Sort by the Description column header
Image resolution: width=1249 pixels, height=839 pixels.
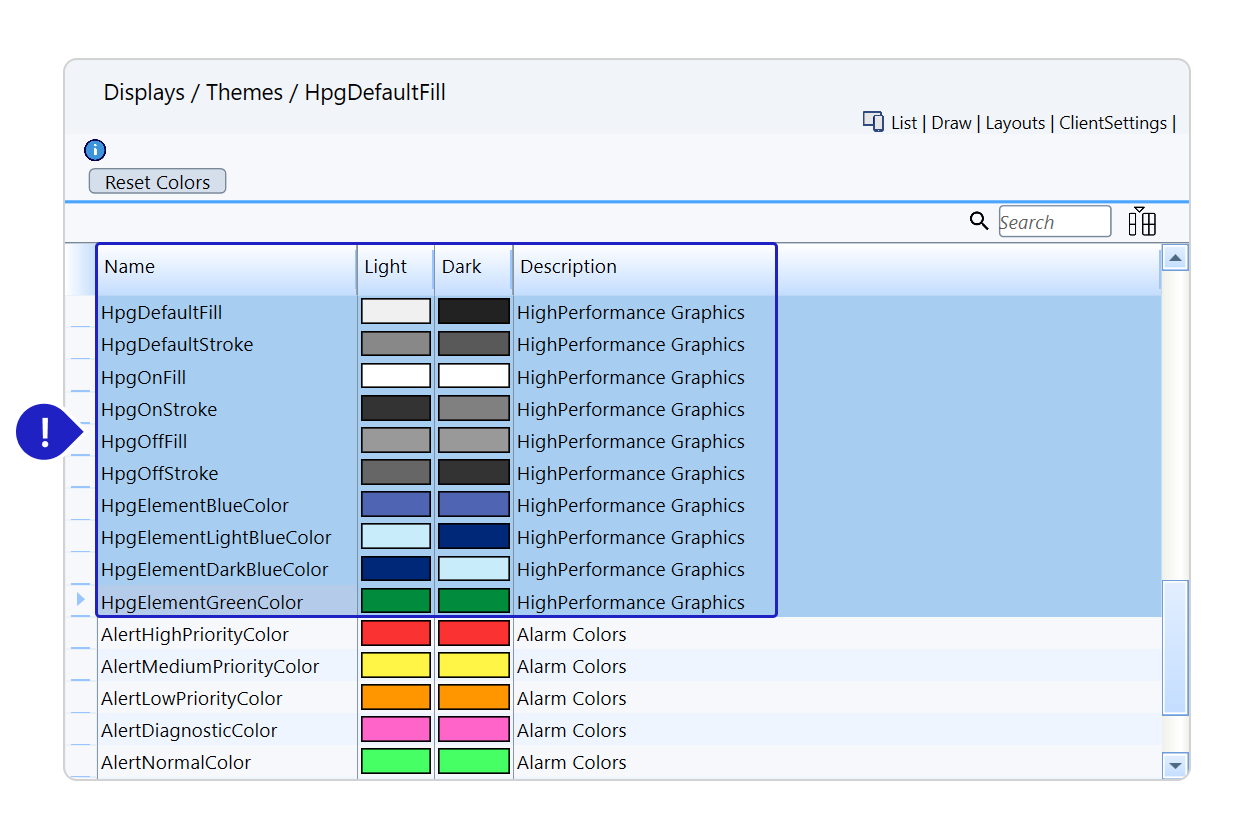[x=568, y=267]
